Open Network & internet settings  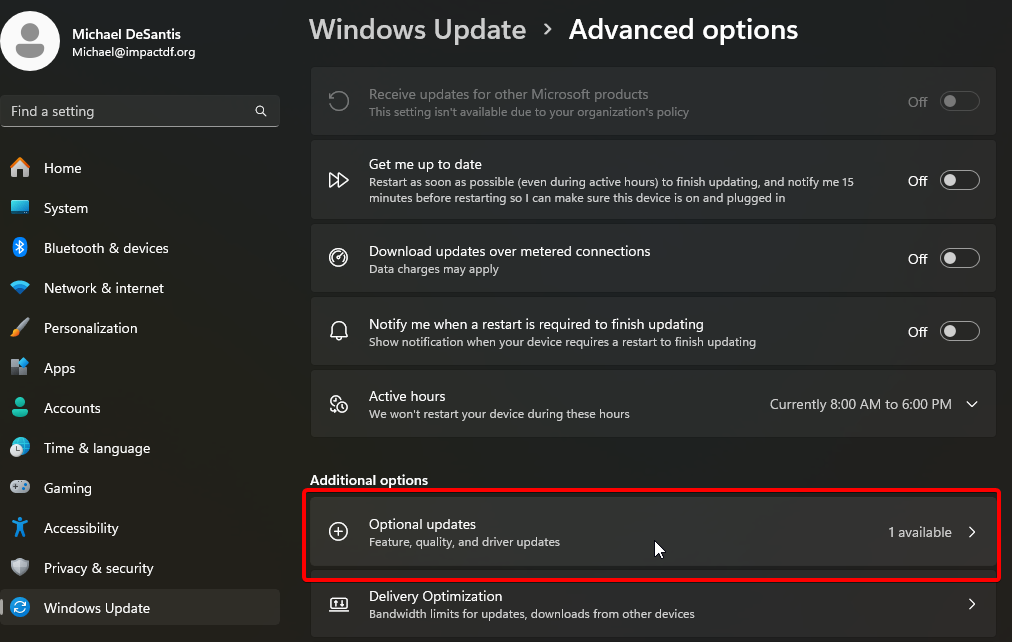[x=140, y=288]
